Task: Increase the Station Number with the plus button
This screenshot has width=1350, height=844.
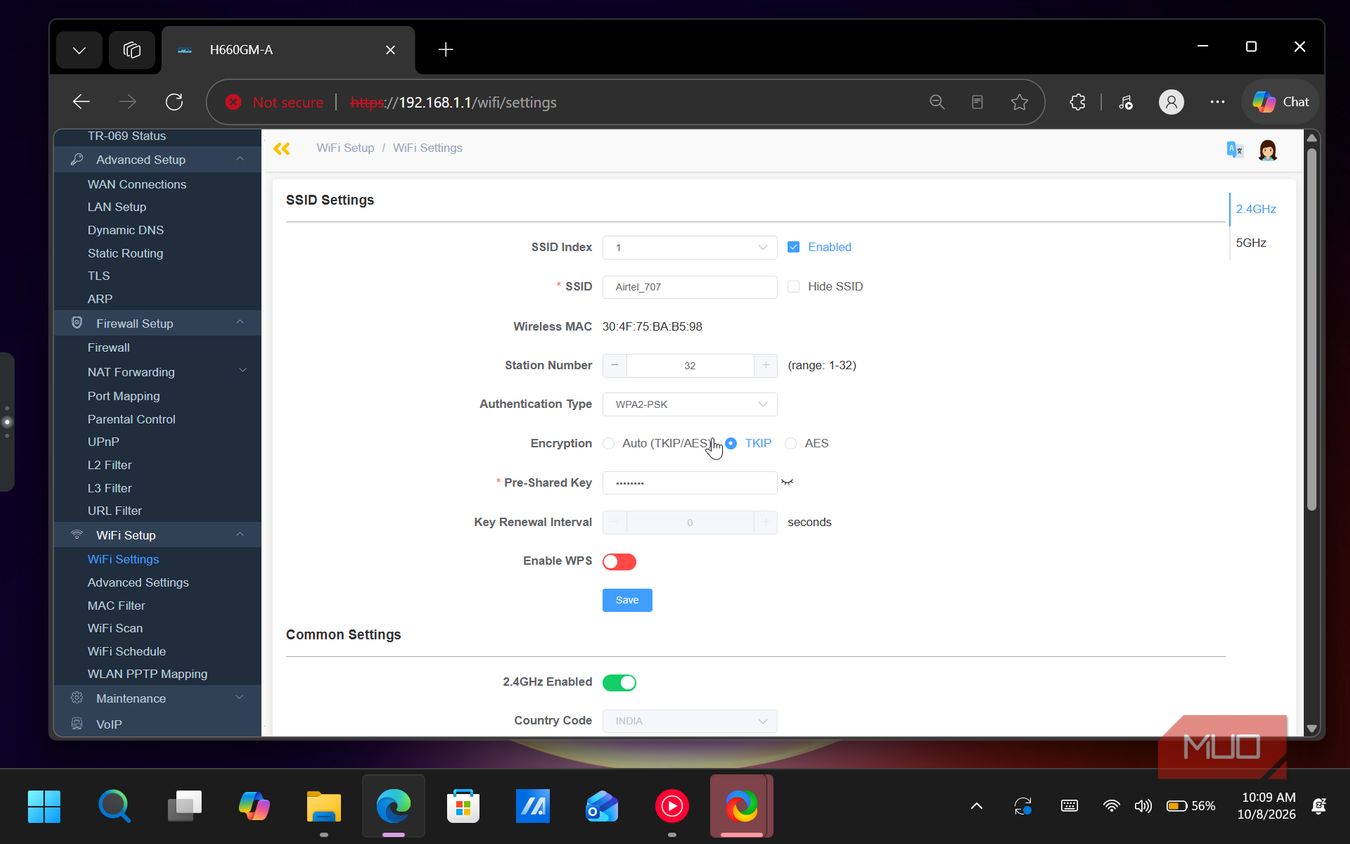Action: (765, 366)
